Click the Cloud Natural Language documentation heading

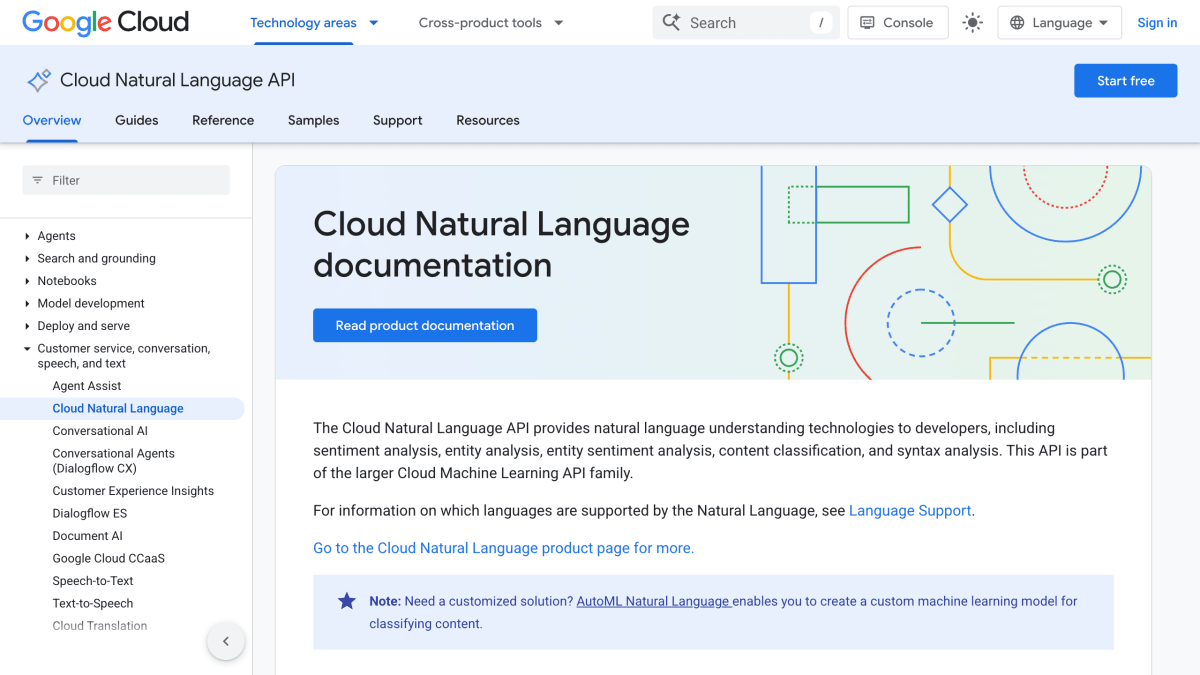point(501,244)
